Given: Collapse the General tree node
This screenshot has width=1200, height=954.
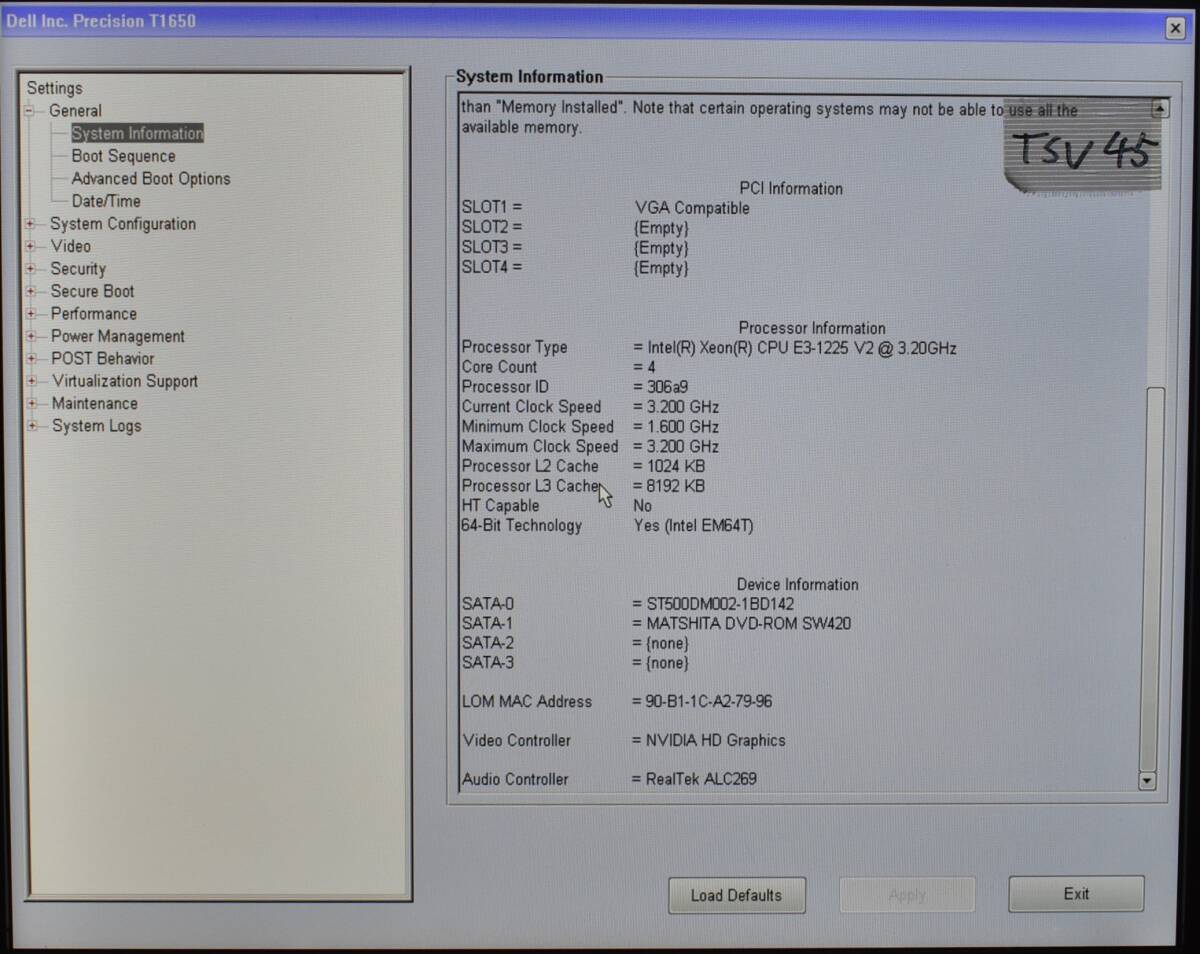Looking at the screenshot, I should point(30,111).
